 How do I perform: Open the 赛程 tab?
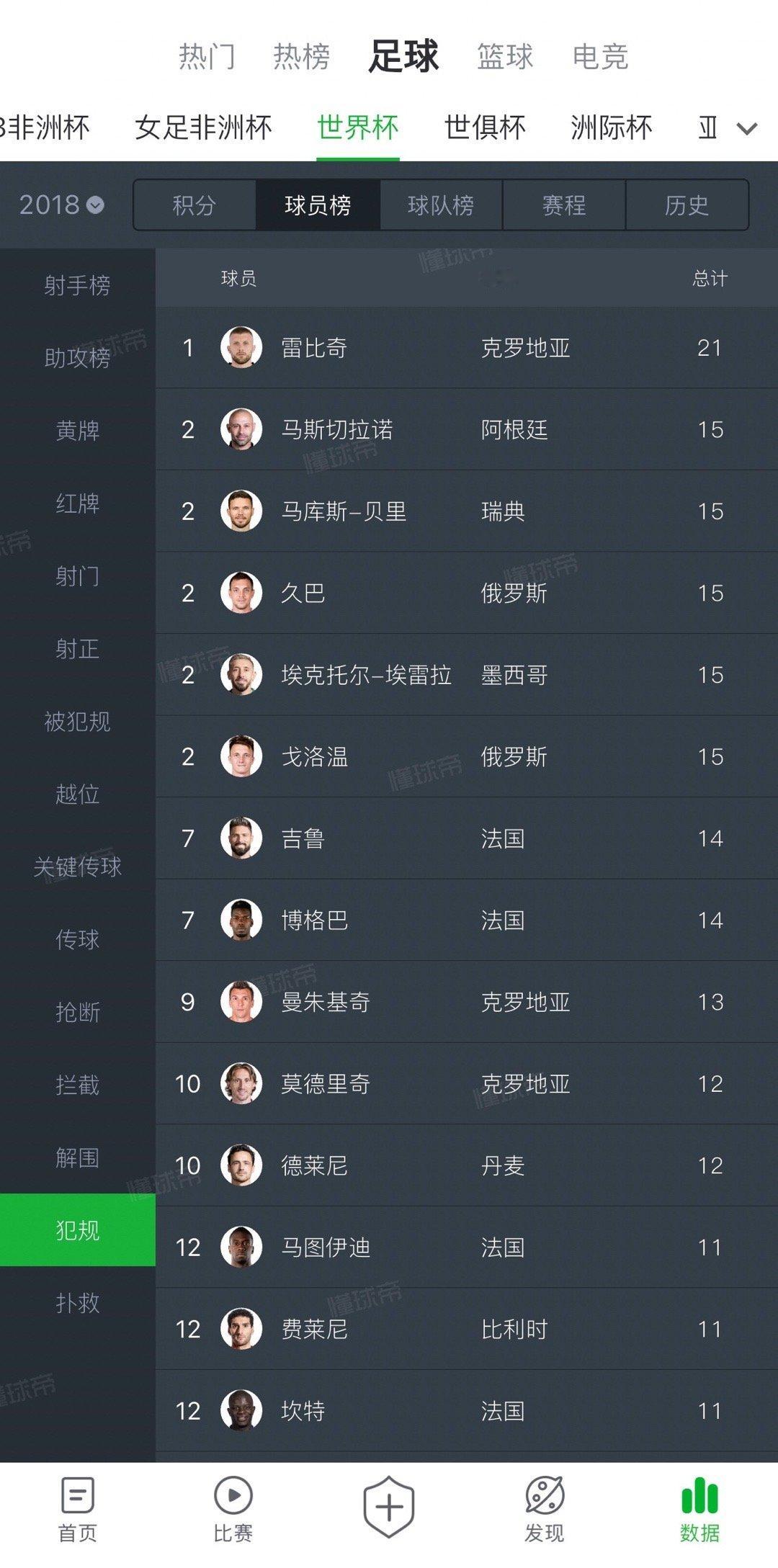click(x=564, y=205)
